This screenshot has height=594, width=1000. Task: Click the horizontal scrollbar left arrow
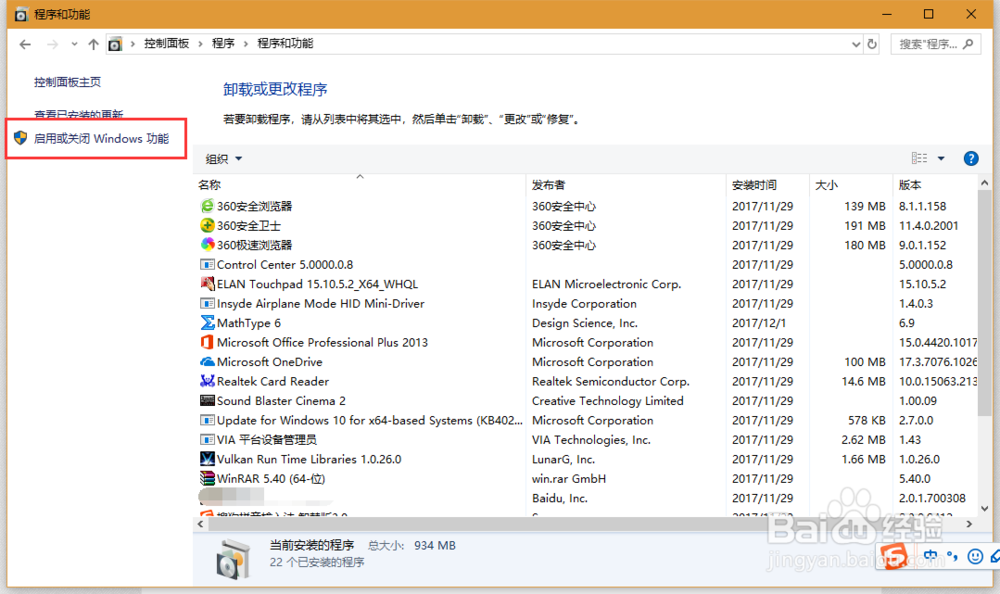[200, 524]
